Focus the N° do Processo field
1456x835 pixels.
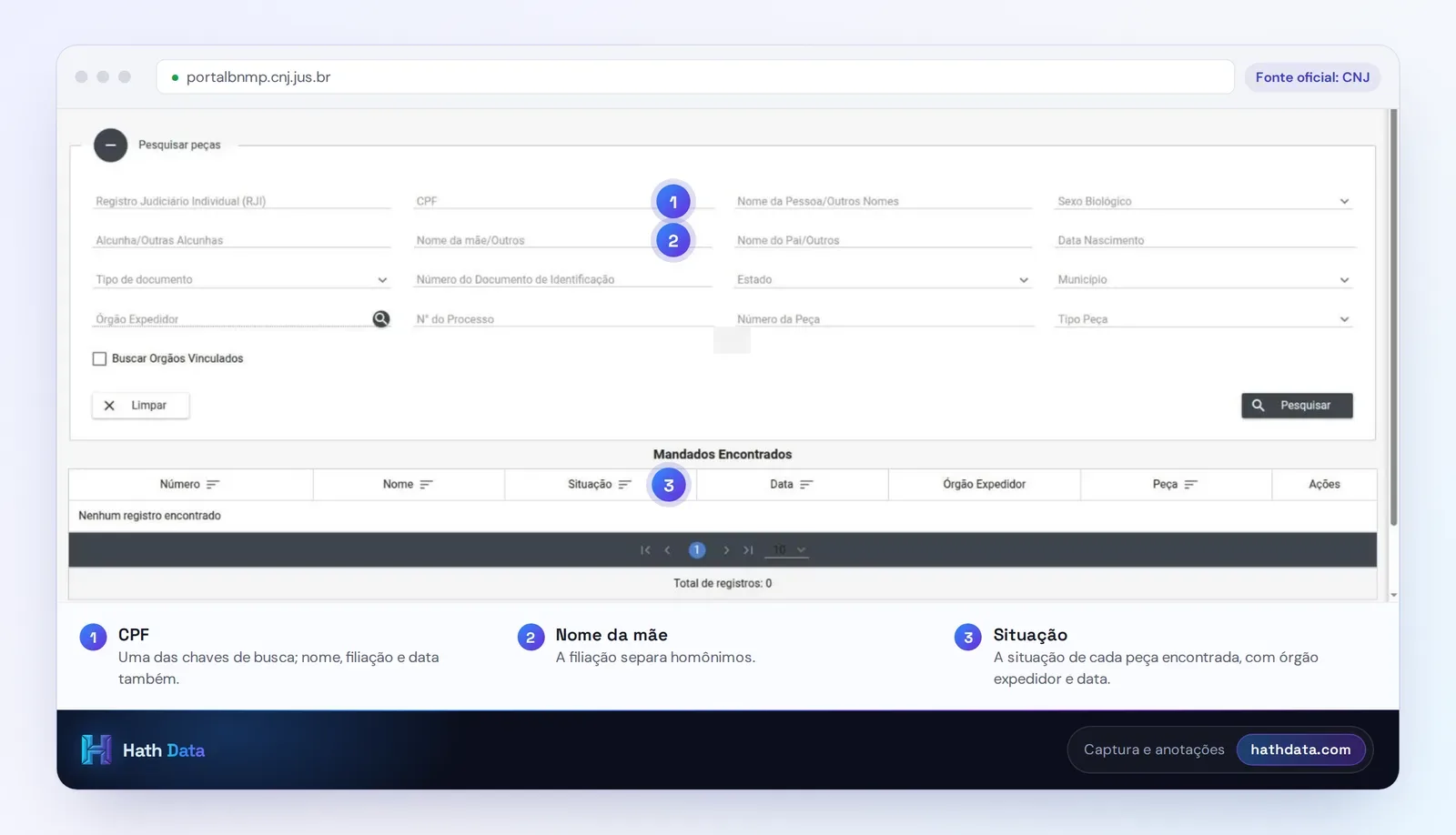pyautogui.click(x=563, y=319)
